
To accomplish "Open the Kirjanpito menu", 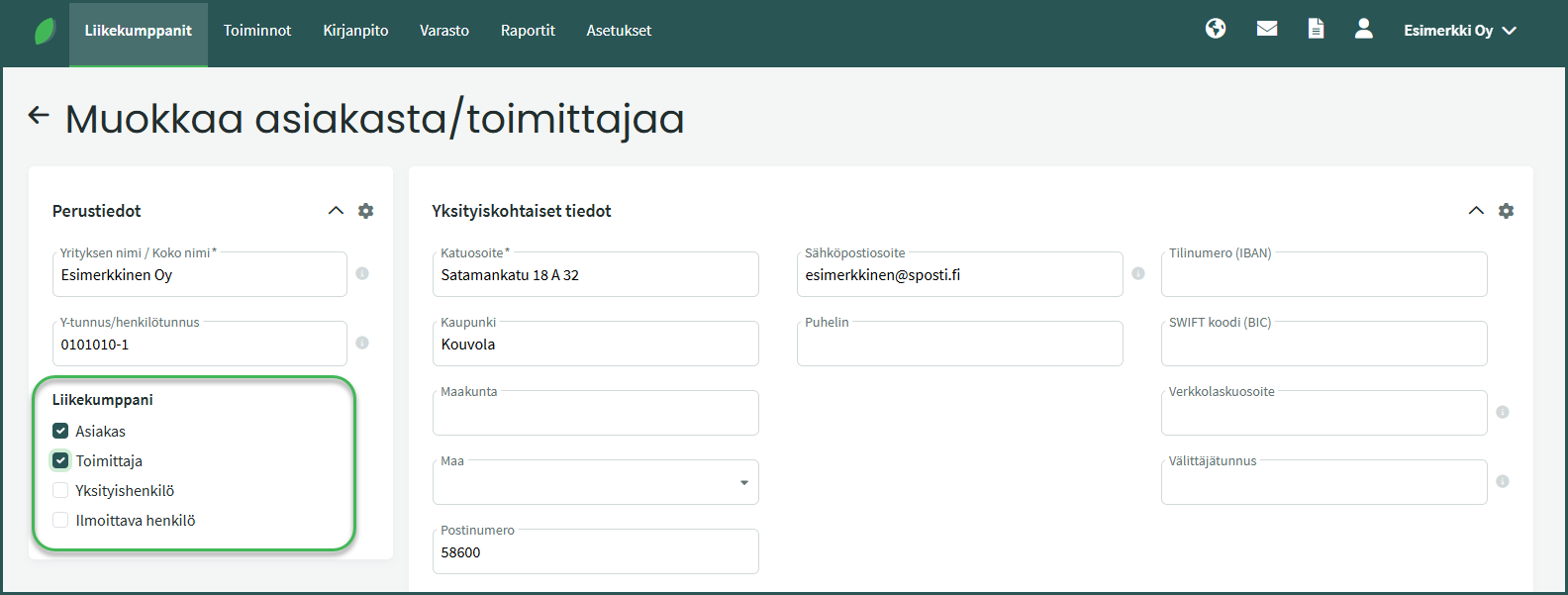I will [355, 31].
